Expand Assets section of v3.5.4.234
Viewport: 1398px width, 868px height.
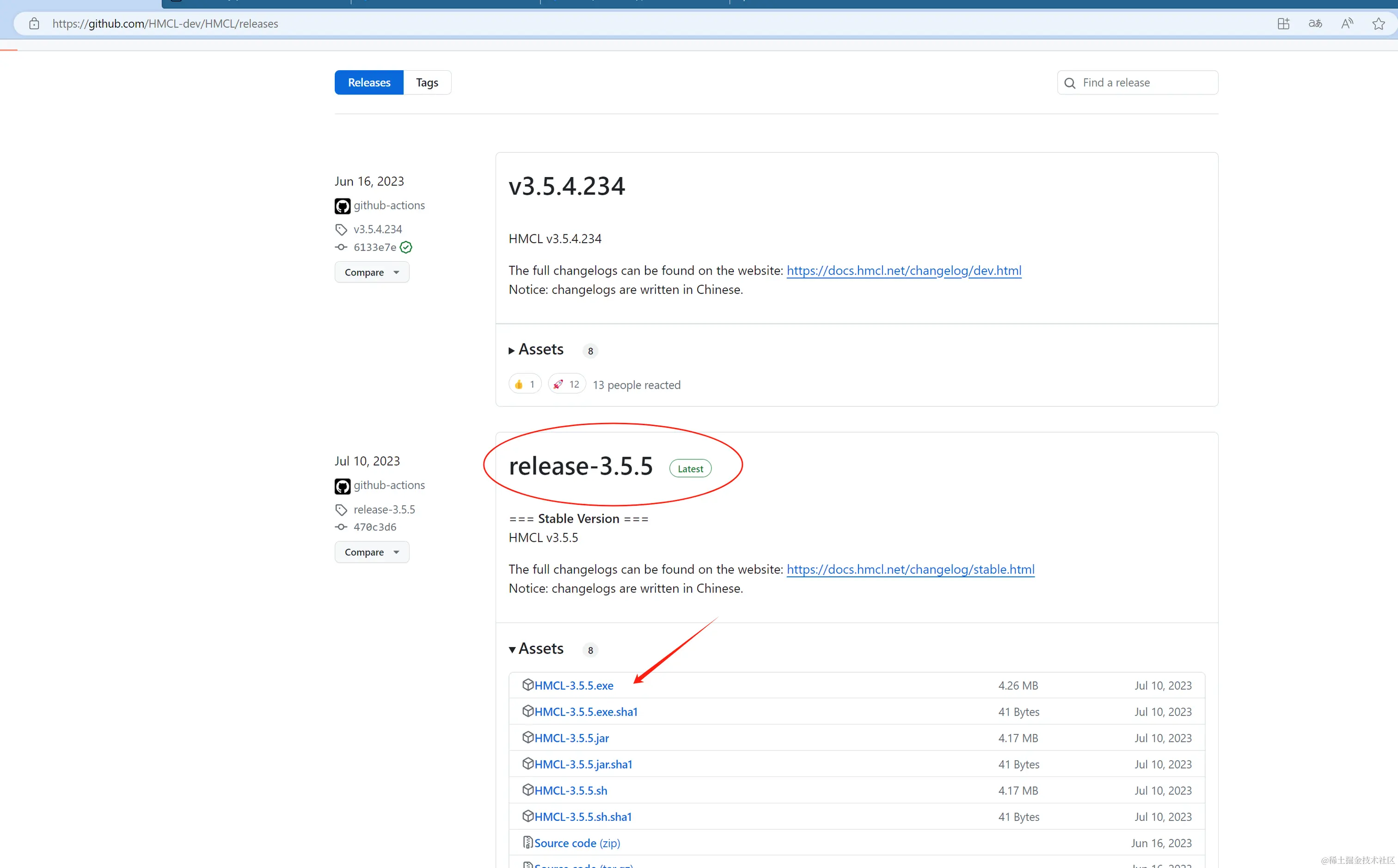536,349
